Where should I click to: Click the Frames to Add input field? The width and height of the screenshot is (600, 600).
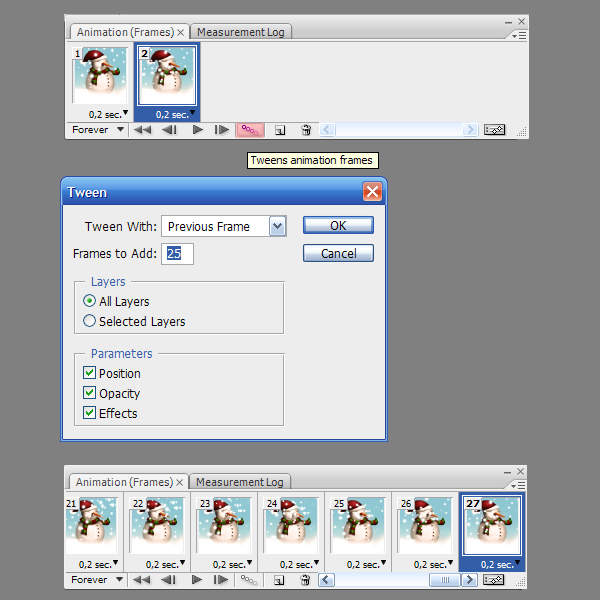click(179, 254)
